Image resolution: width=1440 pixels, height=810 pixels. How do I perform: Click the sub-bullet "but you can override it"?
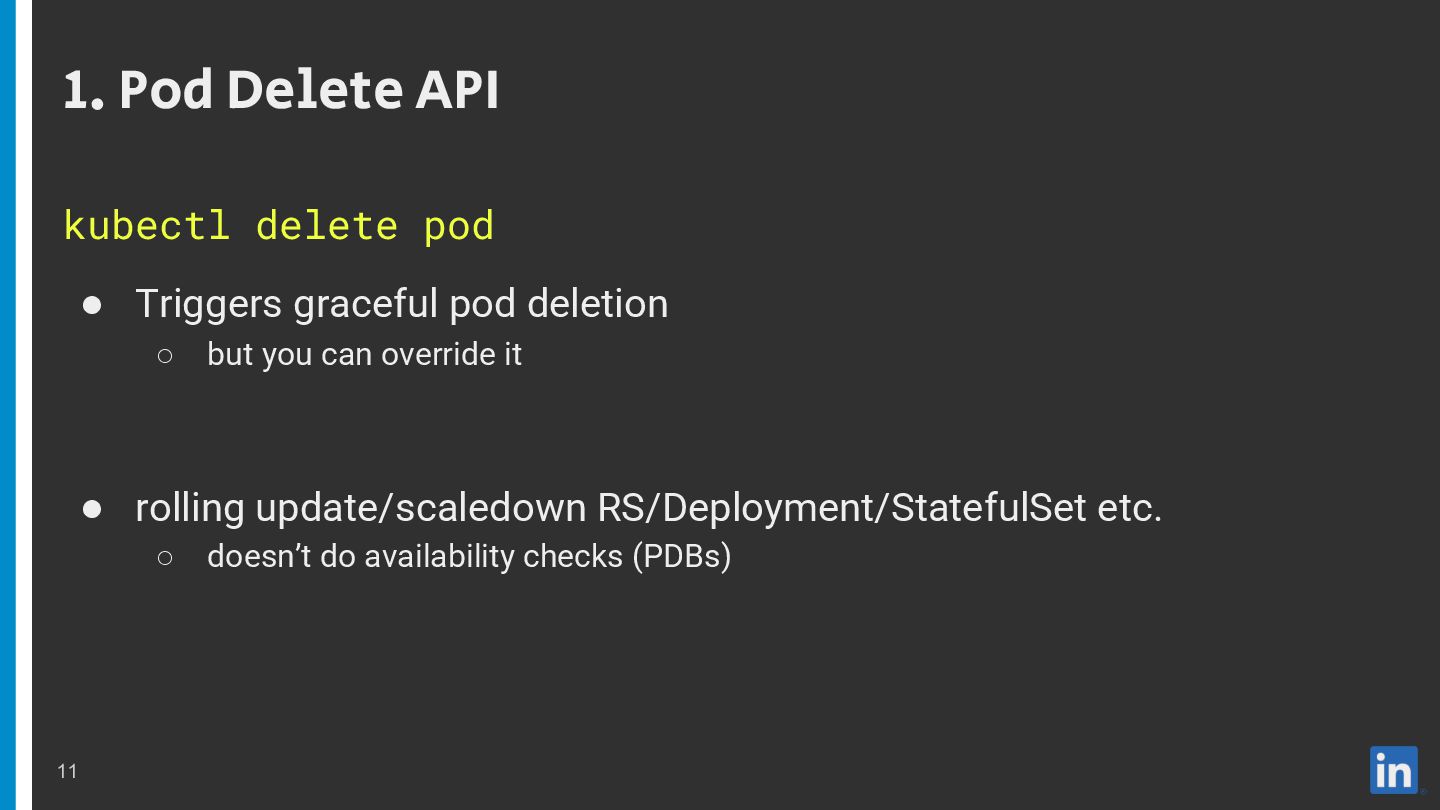364,355
